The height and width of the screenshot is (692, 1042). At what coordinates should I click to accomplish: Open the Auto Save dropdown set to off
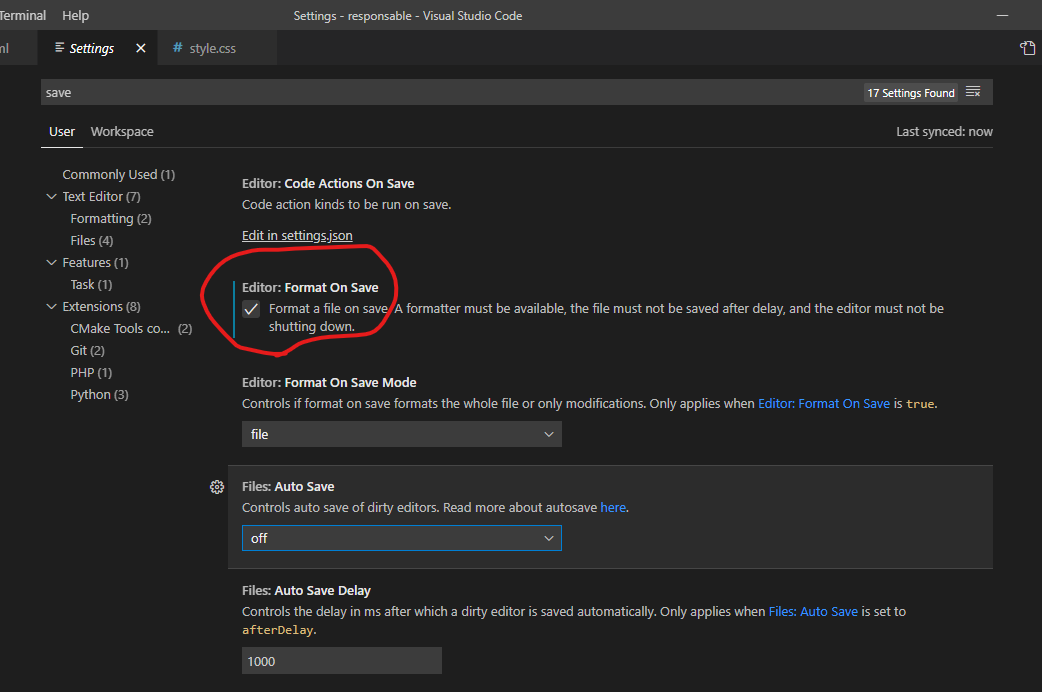tap(401, 538)
